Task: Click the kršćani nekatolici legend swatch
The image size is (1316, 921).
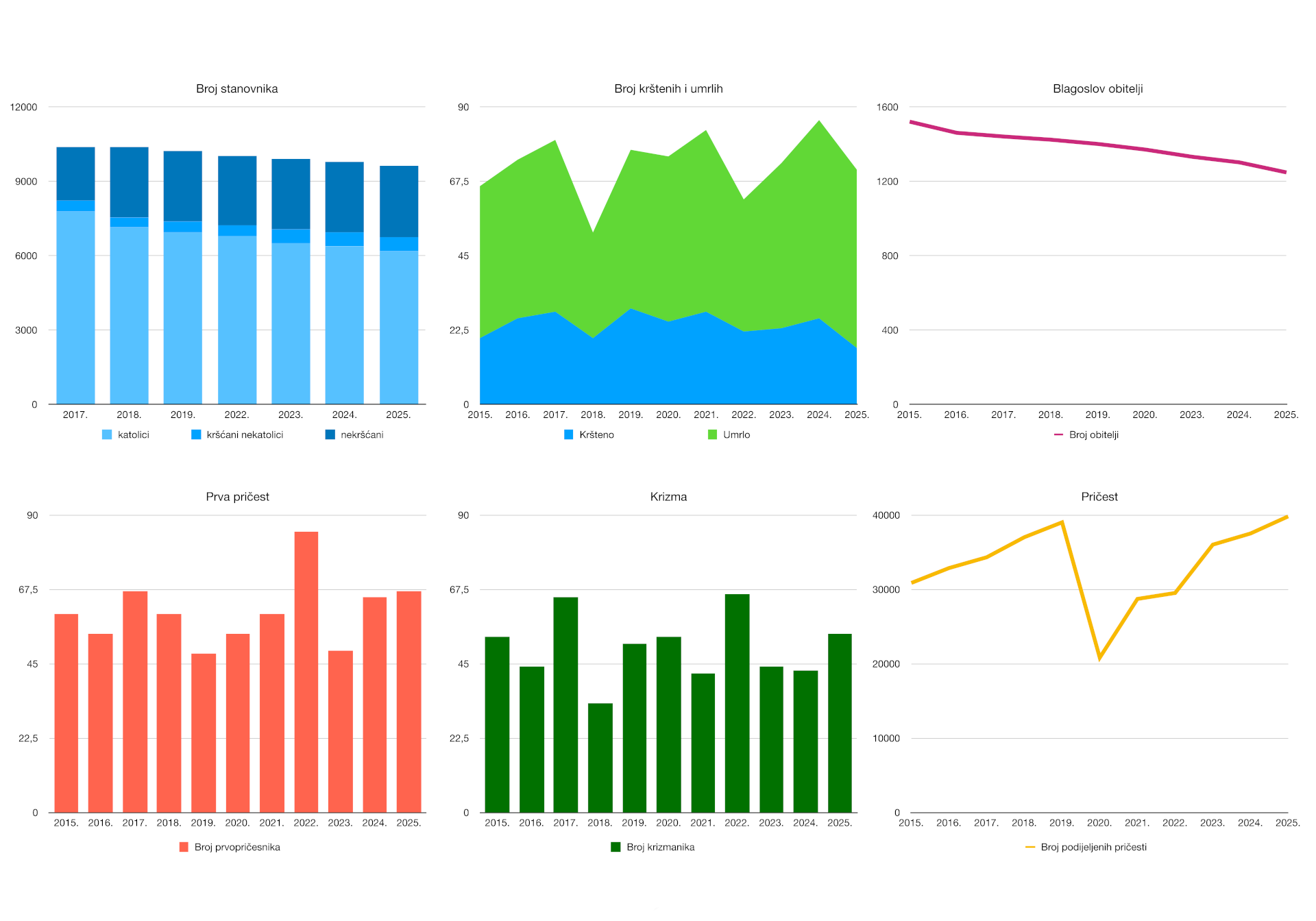Action: click(x=196, y=434)
